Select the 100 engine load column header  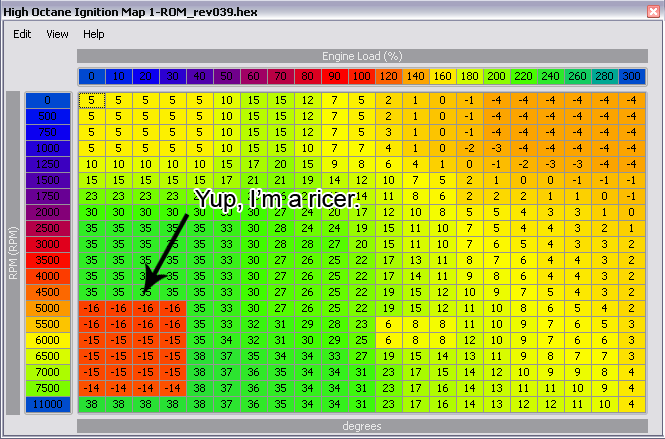click(360, 76)
